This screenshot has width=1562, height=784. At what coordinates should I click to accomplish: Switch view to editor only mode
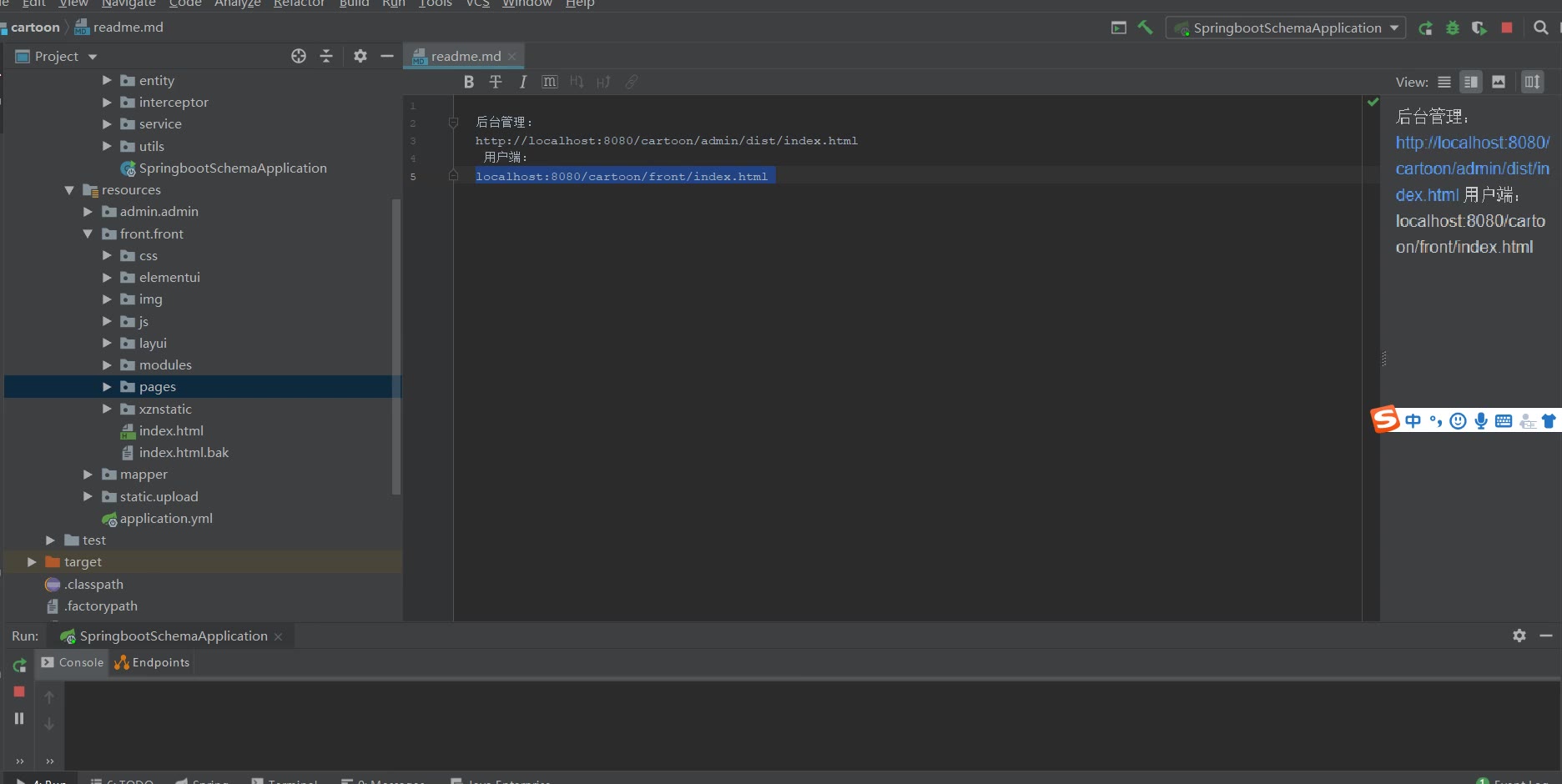tap(1444, 82)
